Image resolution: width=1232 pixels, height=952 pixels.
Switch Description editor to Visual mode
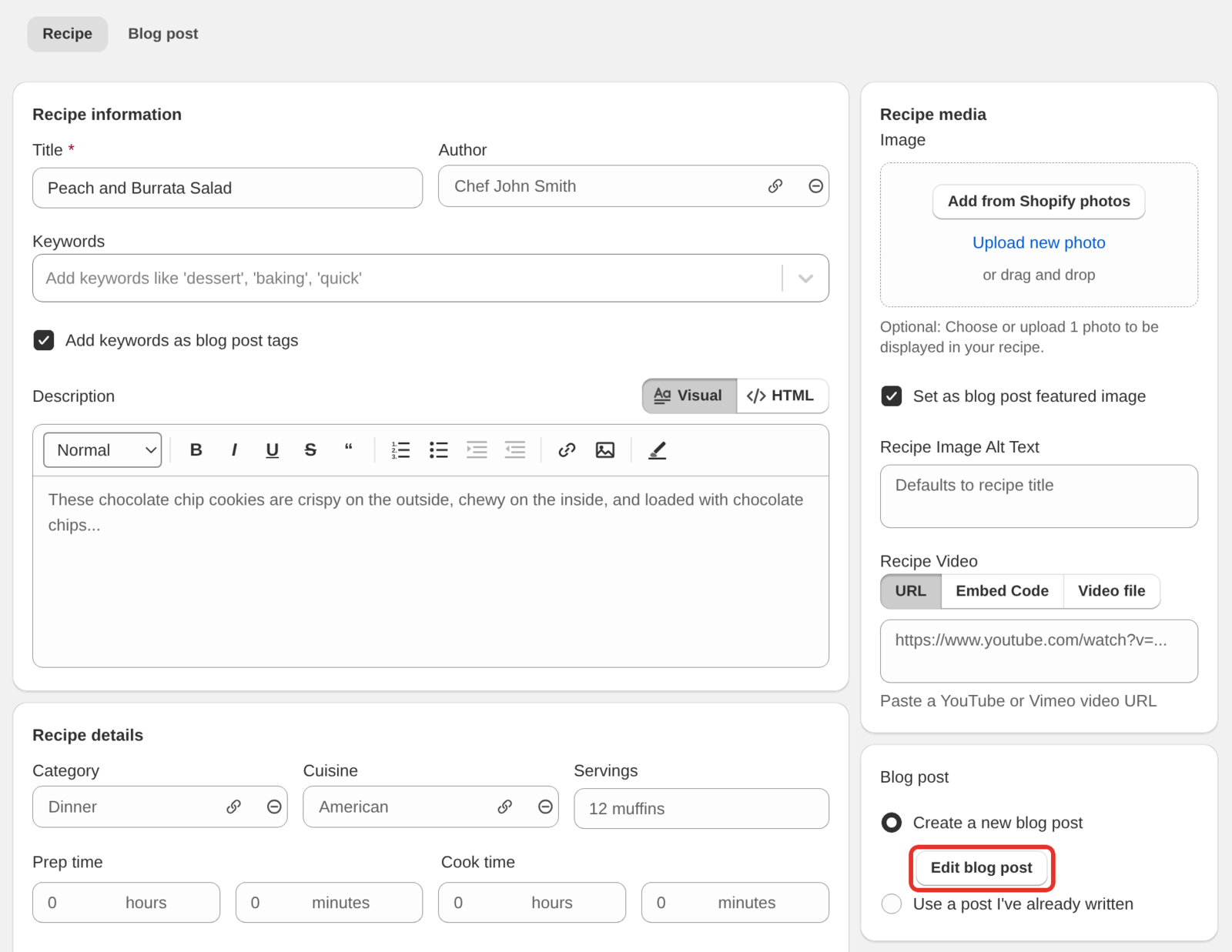(x=689, y=396)
